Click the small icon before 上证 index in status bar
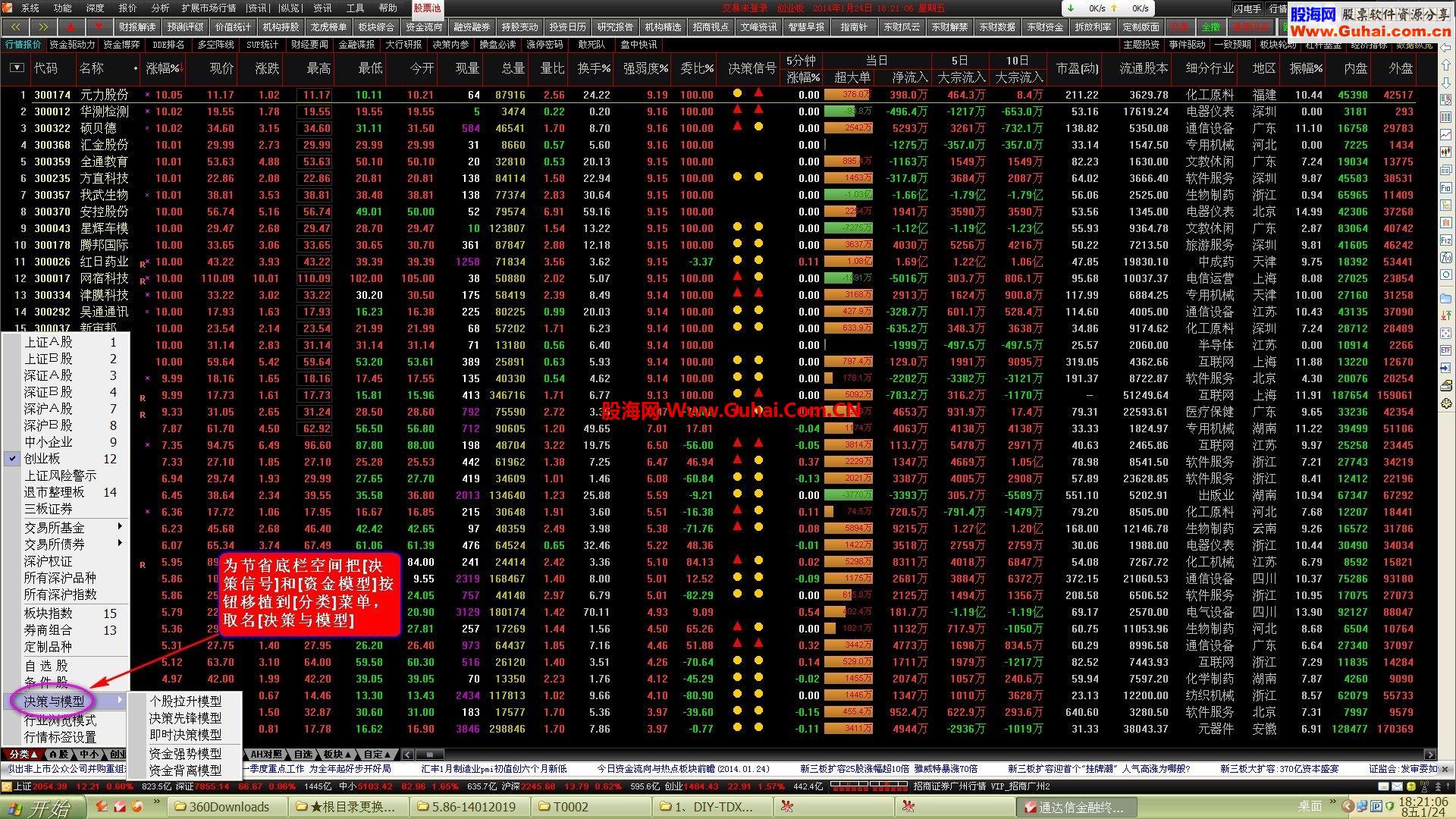1456x819 pixels. (x=7, y=786)
